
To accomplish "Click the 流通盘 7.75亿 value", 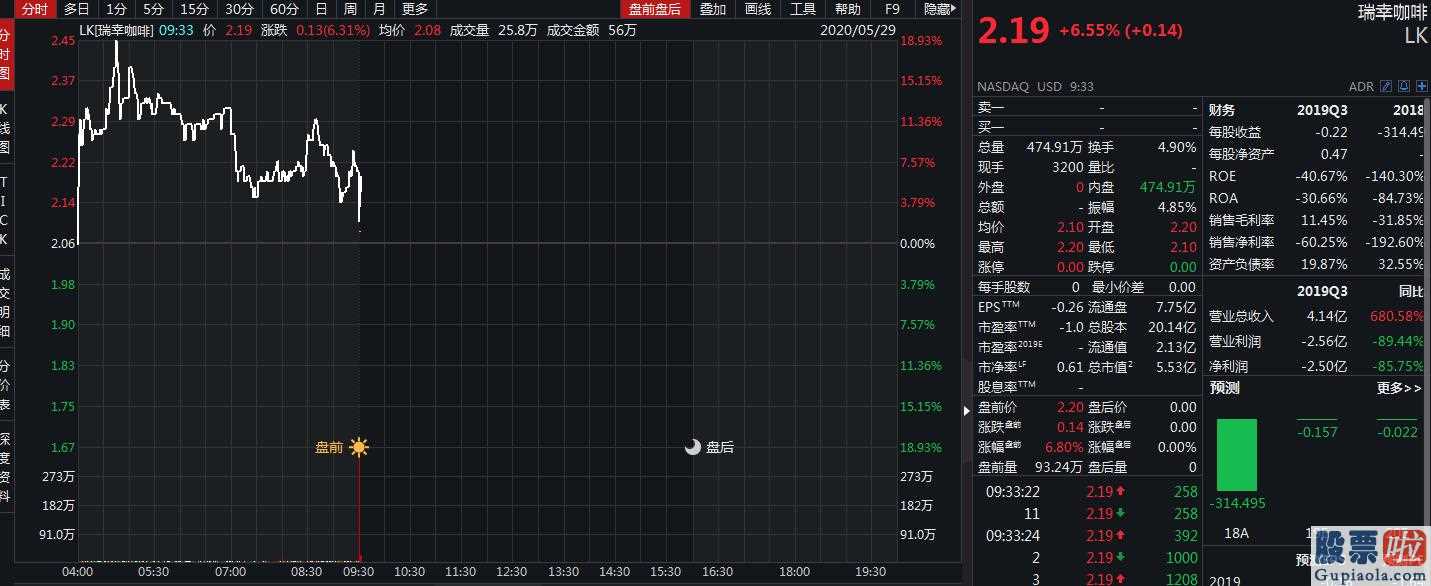I will 1176,307.
